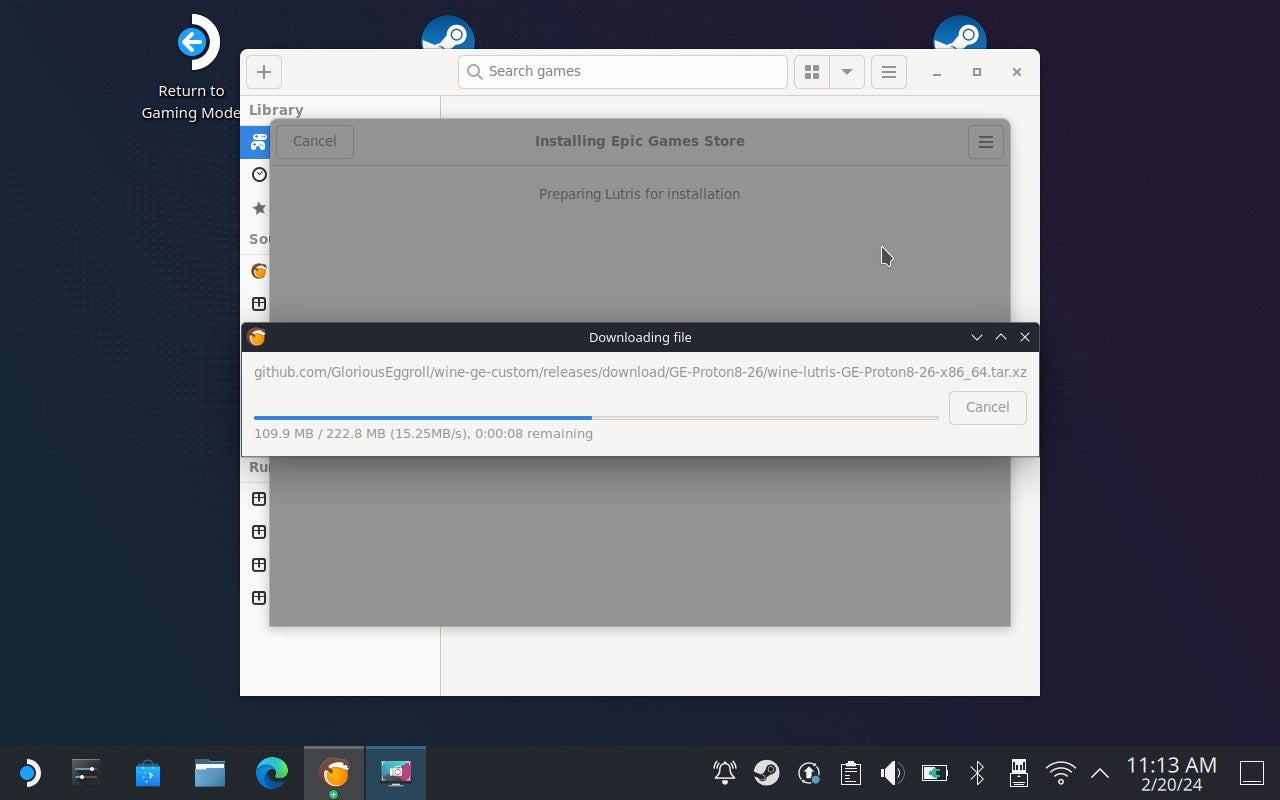Show favorite games with the star icon
Screen dimensions: 1280x800
(x=258, y=208)
